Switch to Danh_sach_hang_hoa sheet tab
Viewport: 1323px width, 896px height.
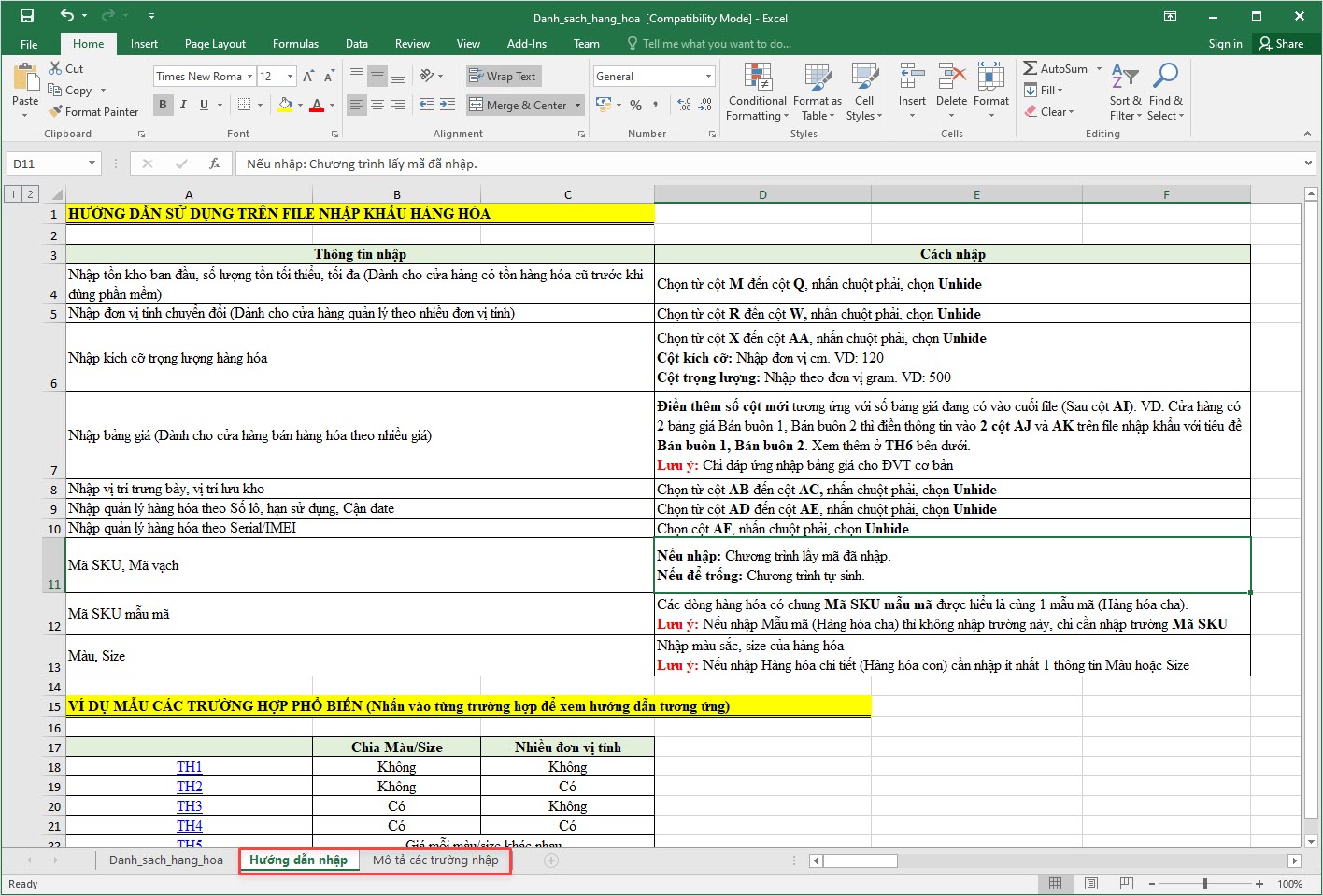pos(166,860)
